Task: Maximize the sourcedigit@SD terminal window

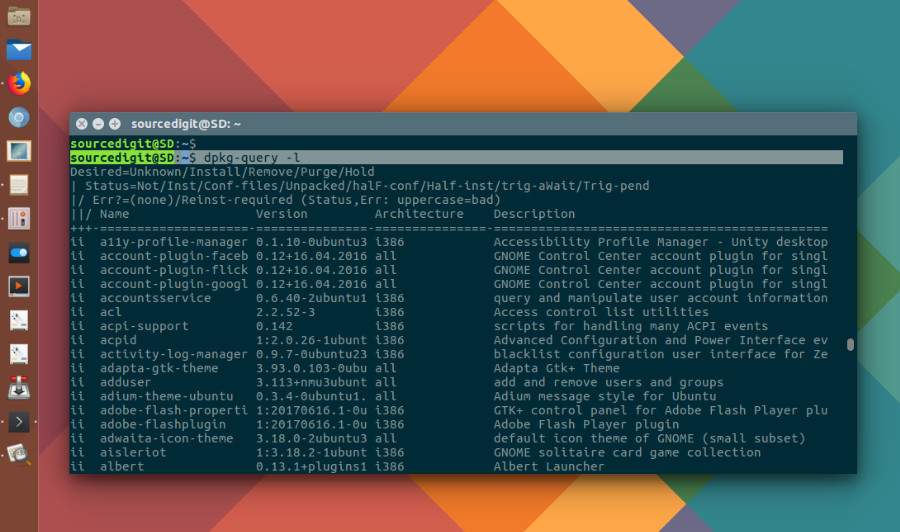Action: pyautogui.click(x=115, y=124)
